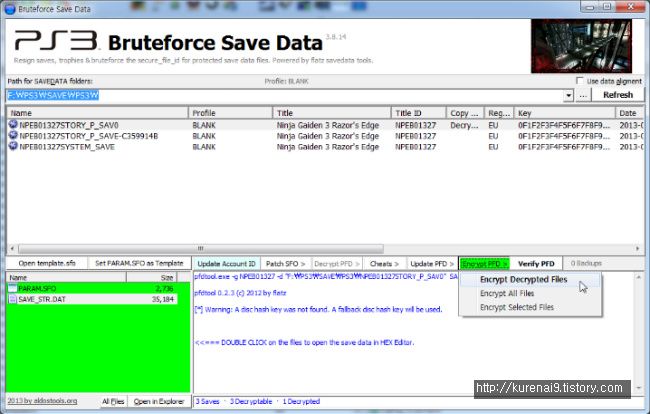Viewport: 650px width, 414px height.
Task: Choose Encrypt Decrypted Files from menu
Action: 530,279
